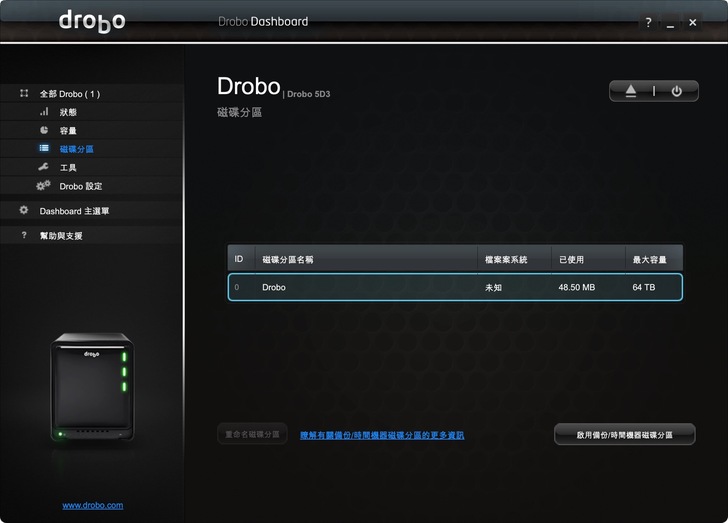Screen dimensions: 728x523
Task: Click the Drobo 5D3 model label
Action: [x=309, y=94]
